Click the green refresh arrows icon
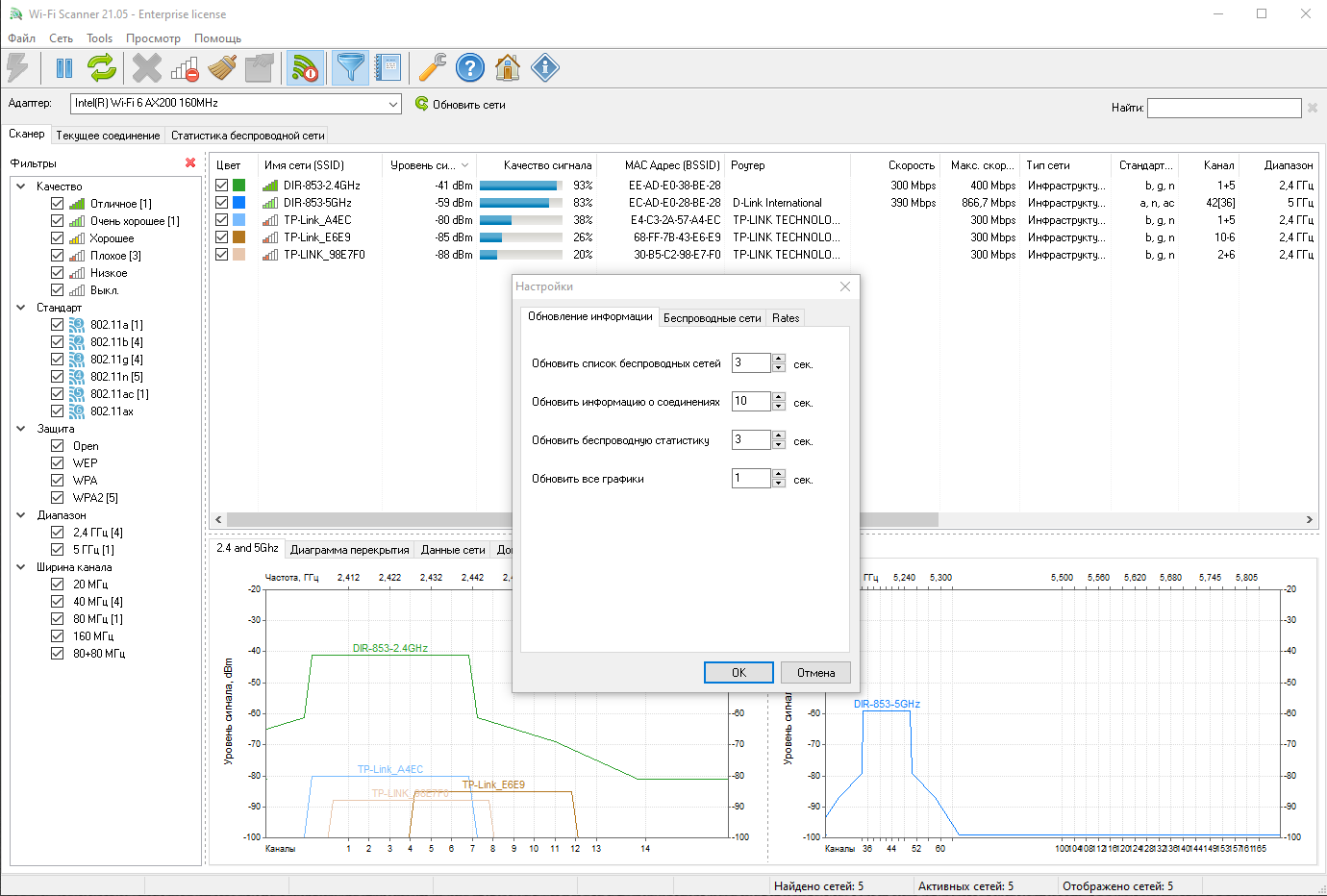Screen dimensions: 1327x896 point(102,68)
